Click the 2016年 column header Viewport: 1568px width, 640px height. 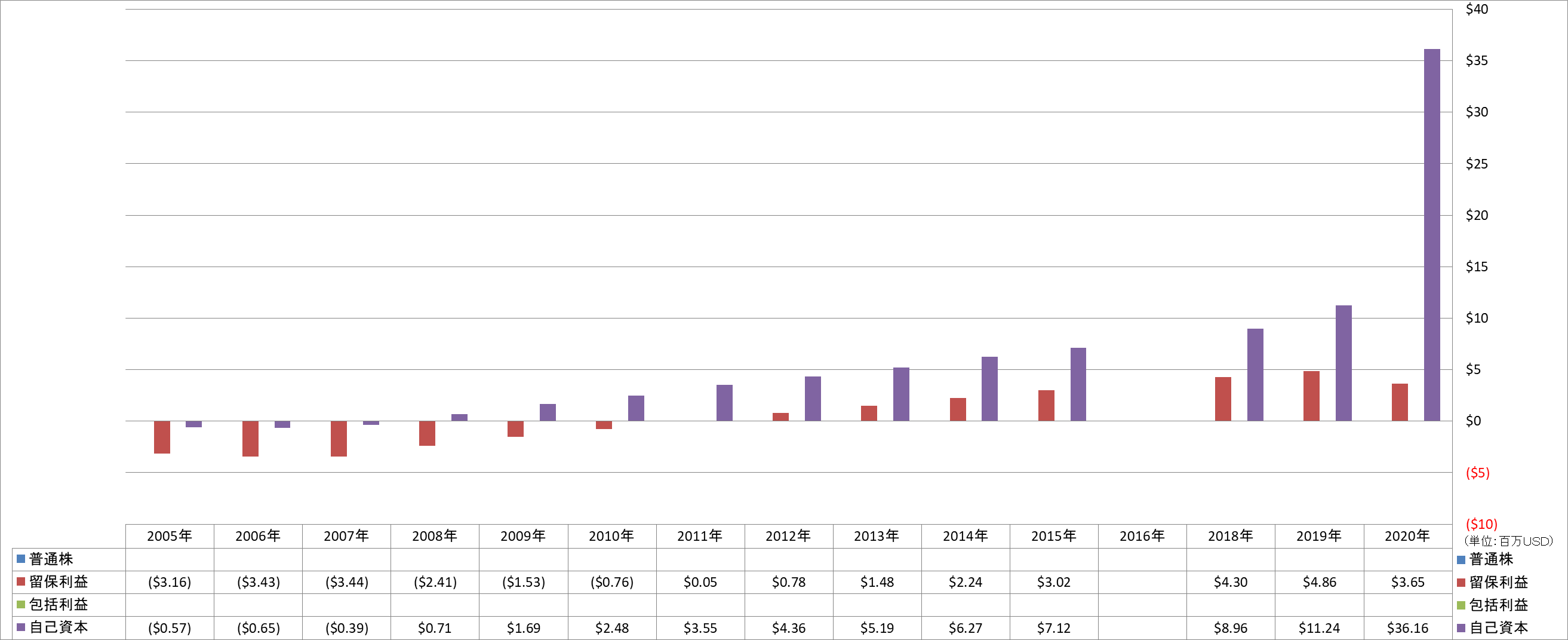coord(1142,536)
